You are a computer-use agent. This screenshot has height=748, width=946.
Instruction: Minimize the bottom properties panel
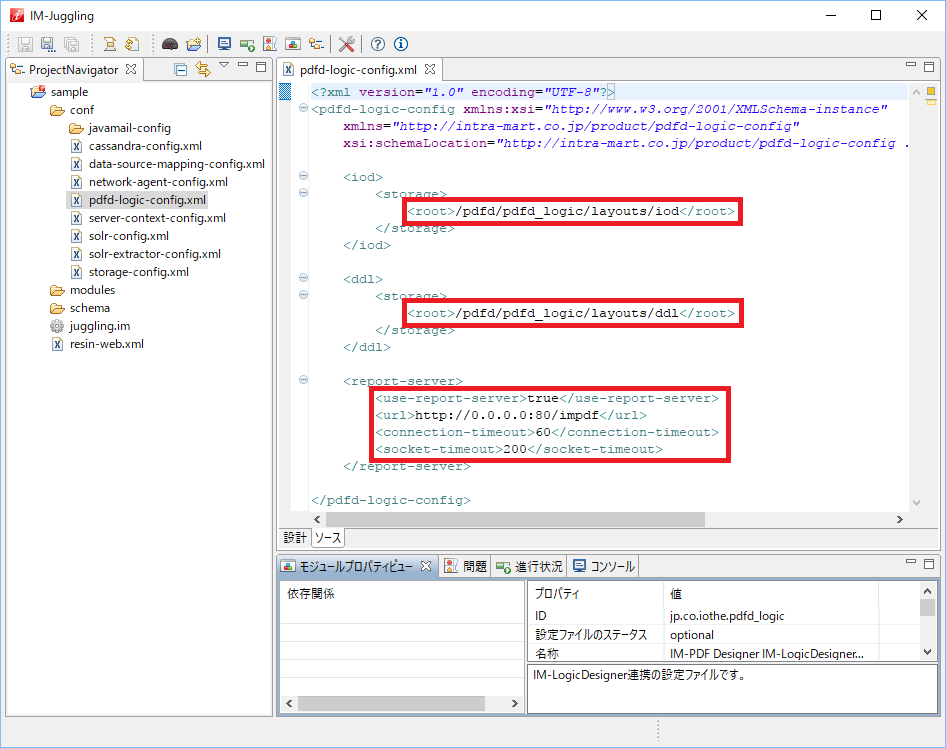(x=911, y=561)
